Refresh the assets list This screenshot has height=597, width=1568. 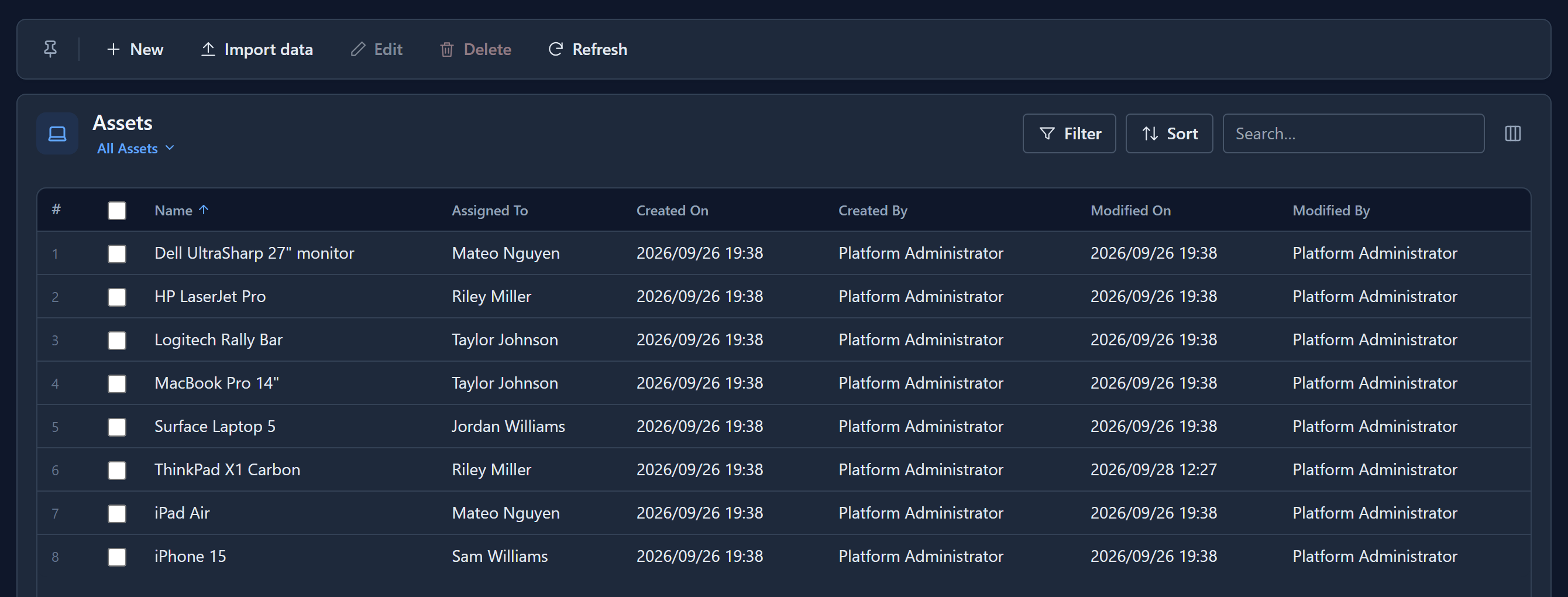coord(587,49)
